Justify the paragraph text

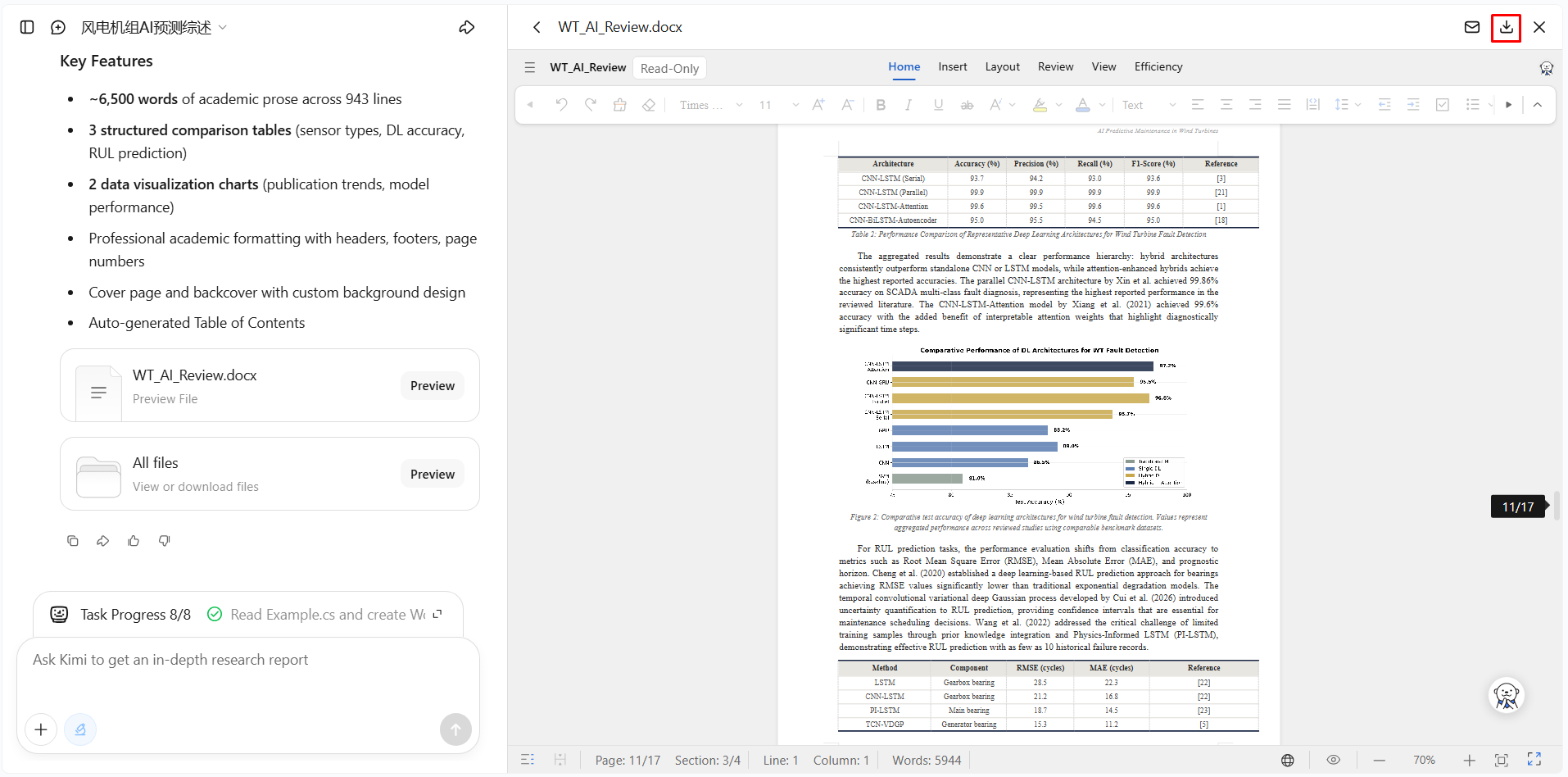tap(1285, 105)
